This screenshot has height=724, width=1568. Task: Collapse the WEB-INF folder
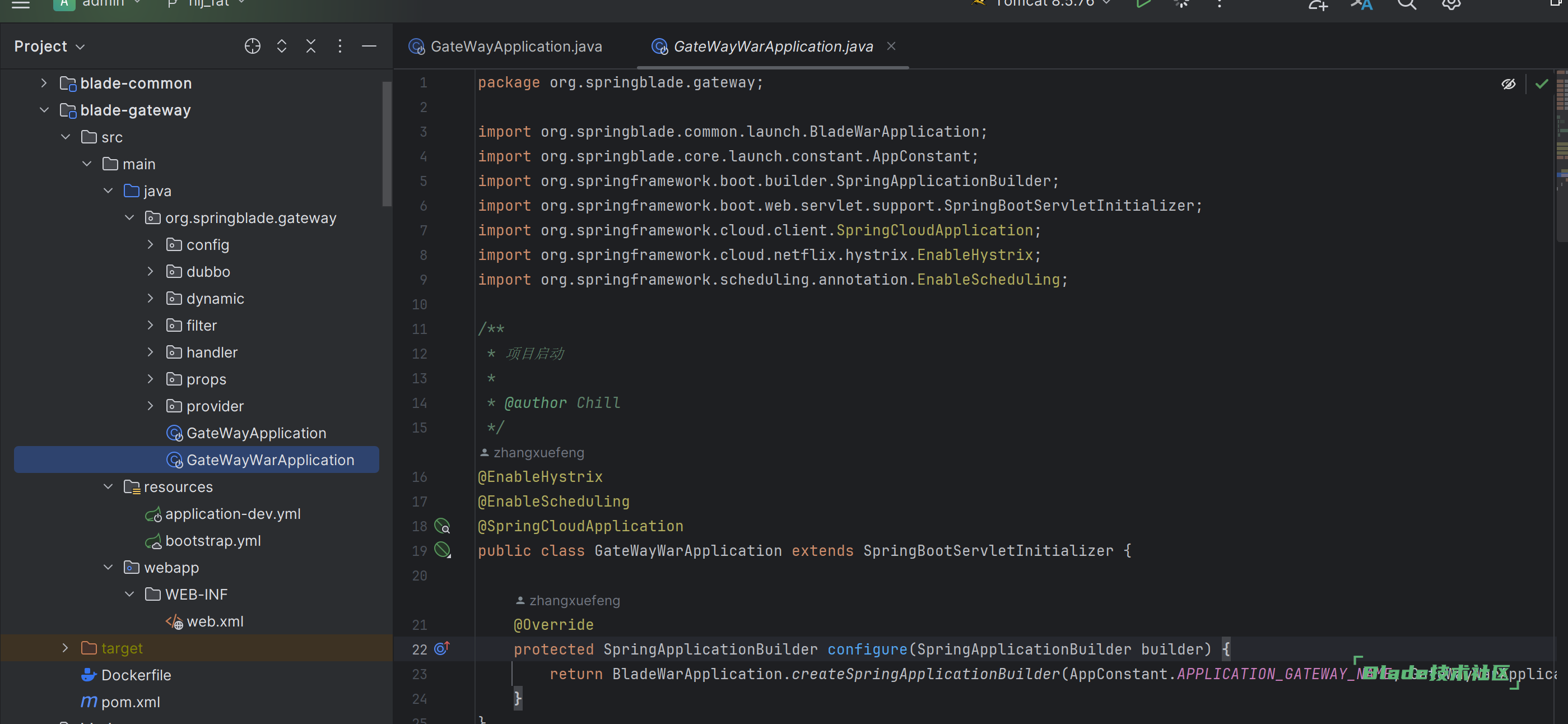129,595
